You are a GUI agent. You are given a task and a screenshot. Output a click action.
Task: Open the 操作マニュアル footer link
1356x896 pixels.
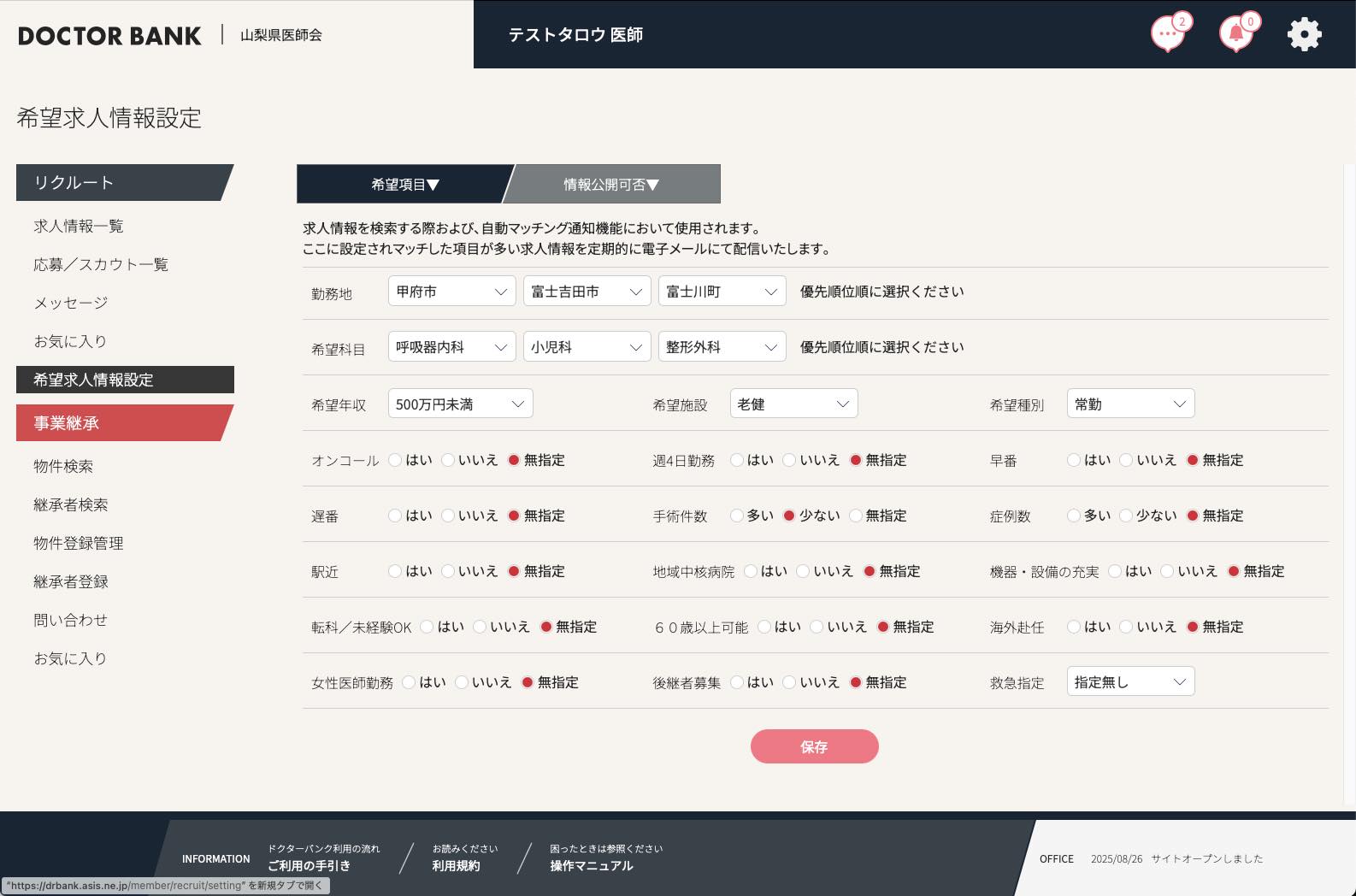coord(592,865)
